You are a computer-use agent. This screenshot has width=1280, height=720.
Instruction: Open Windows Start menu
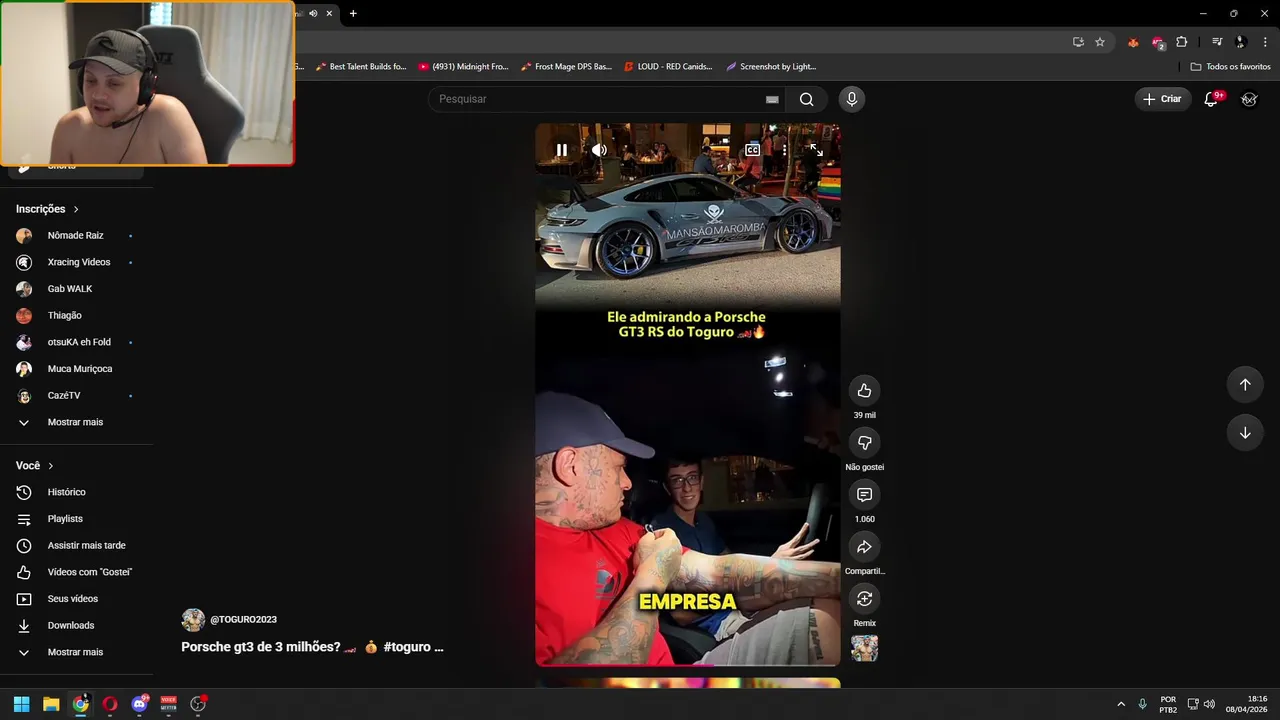(21, 704)
